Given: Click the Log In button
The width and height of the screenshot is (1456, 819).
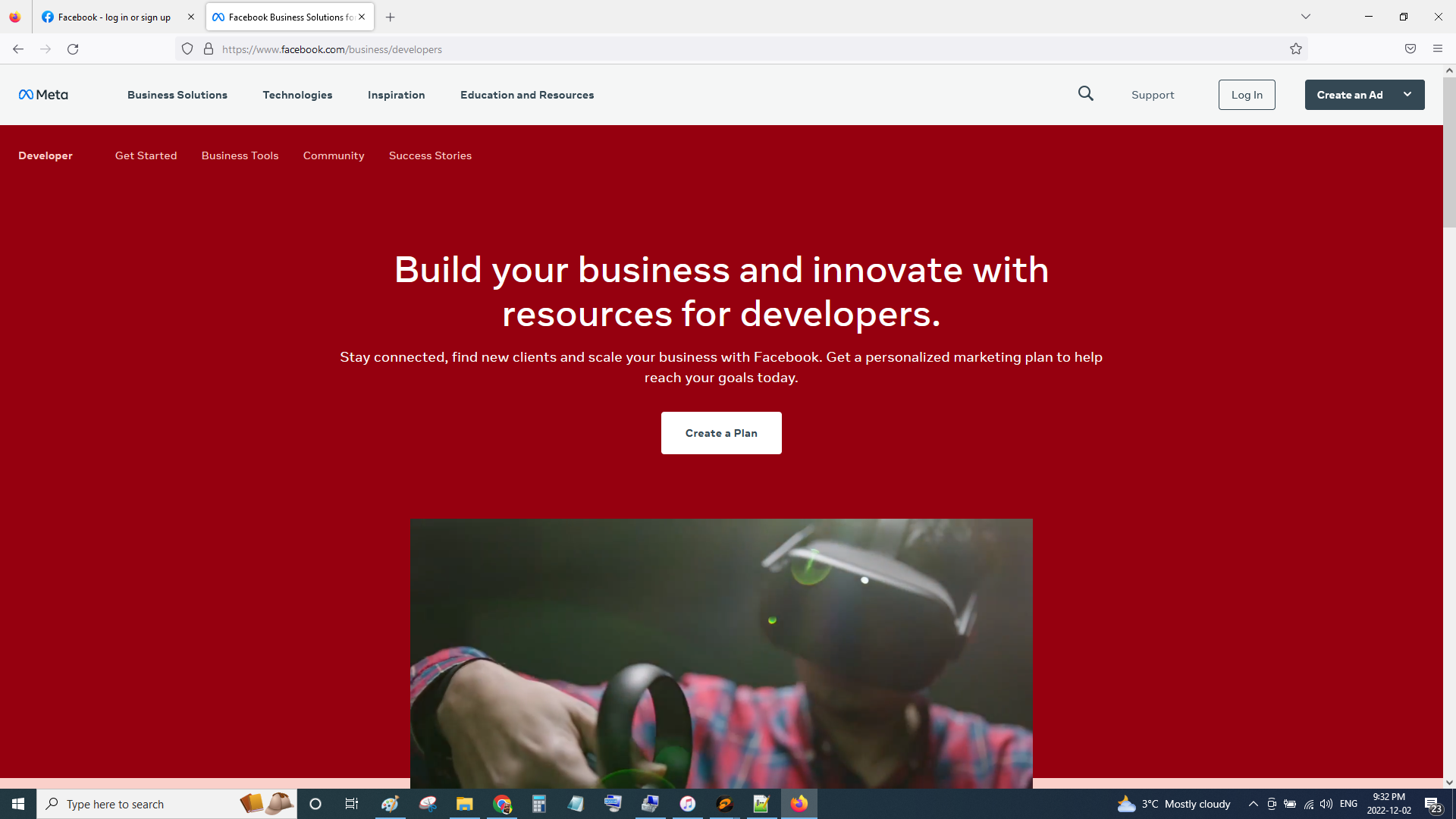Looking at the screenshot, I should click(1247, 95).
